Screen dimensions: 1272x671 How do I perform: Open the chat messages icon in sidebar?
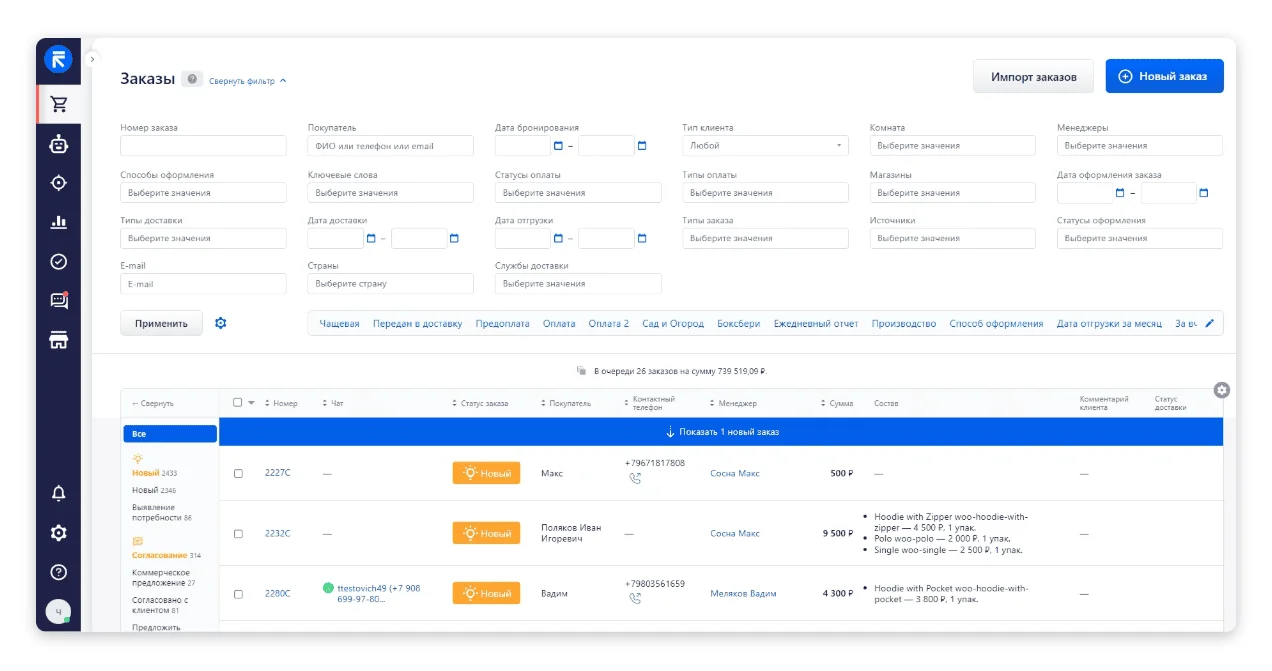(58, 300)
